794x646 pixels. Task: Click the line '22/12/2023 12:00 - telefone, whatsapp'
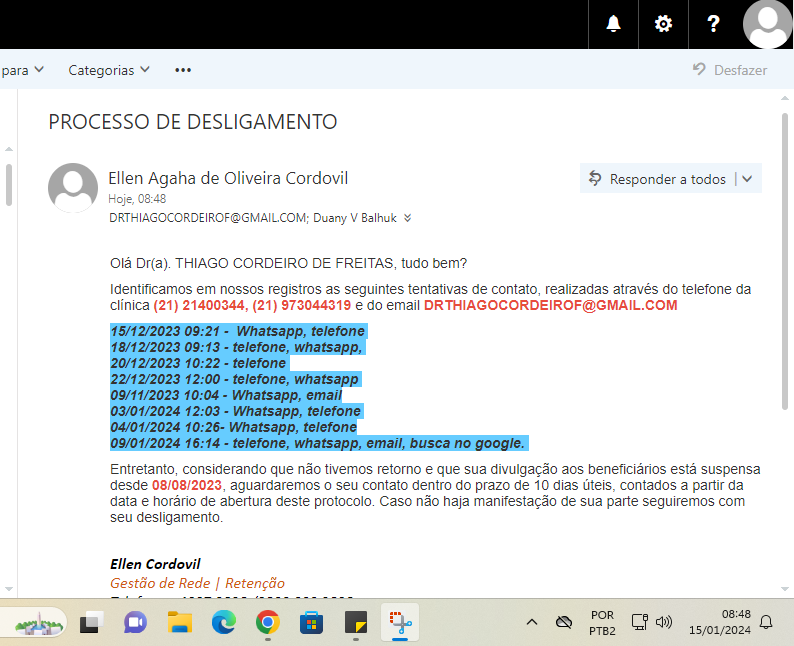click(x=235, y=379)
